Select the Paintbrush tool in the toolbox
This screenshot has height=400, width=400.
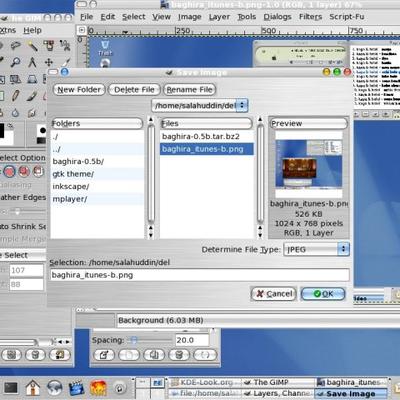point(32,96)
